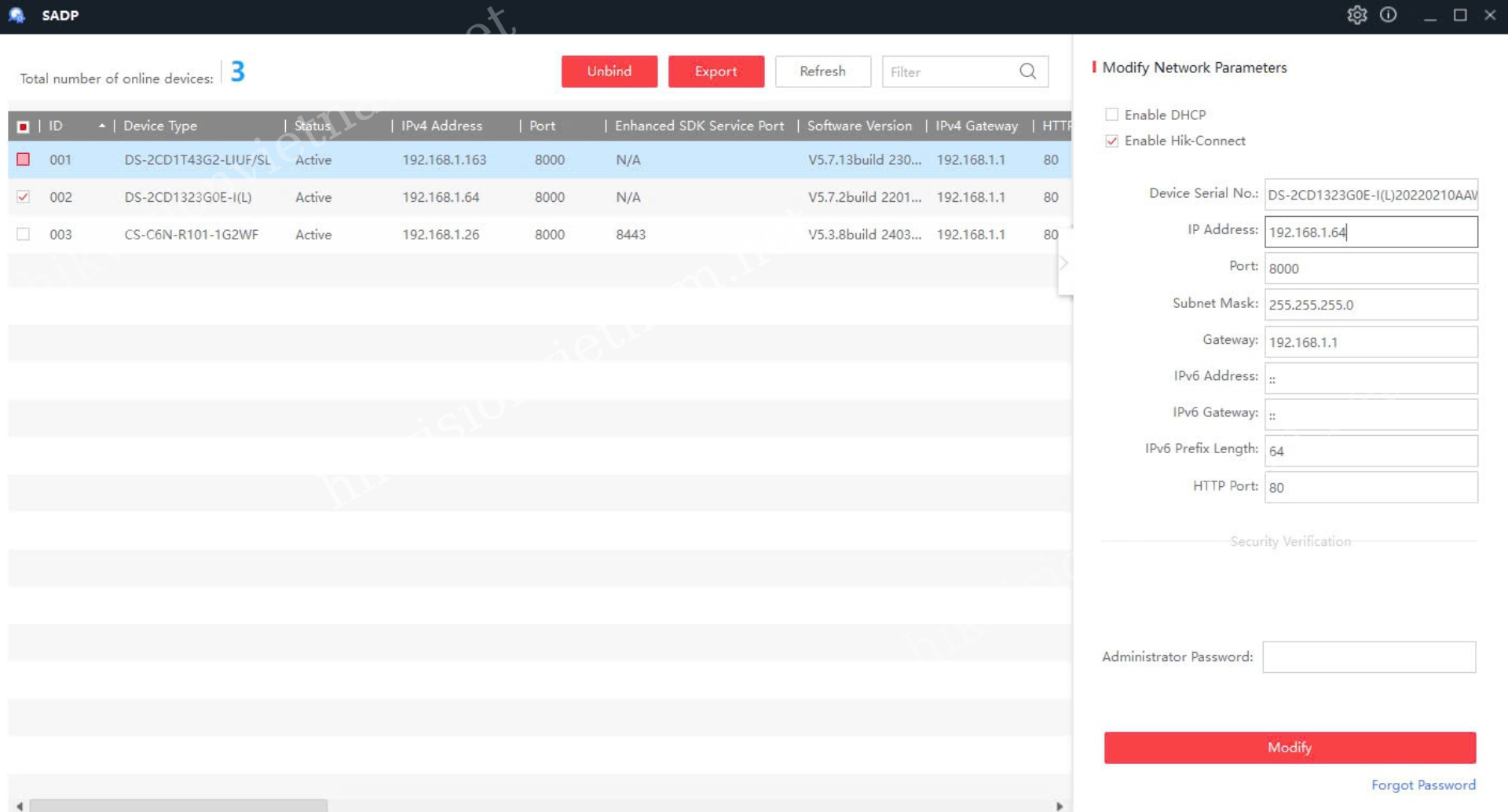Uncheck Enable Hik-Connect option
This screenshot has width=1508, height=812.
1111,141
